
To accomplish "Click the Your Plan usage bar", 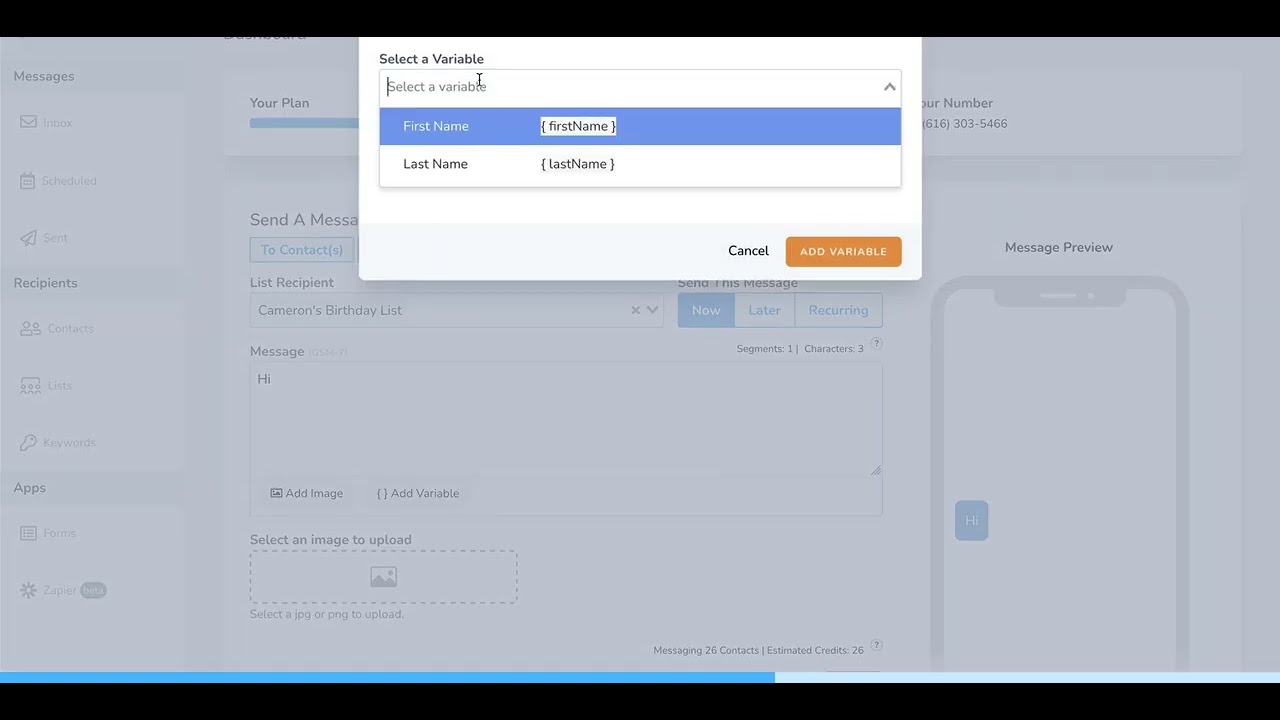I will pos(304,124).
